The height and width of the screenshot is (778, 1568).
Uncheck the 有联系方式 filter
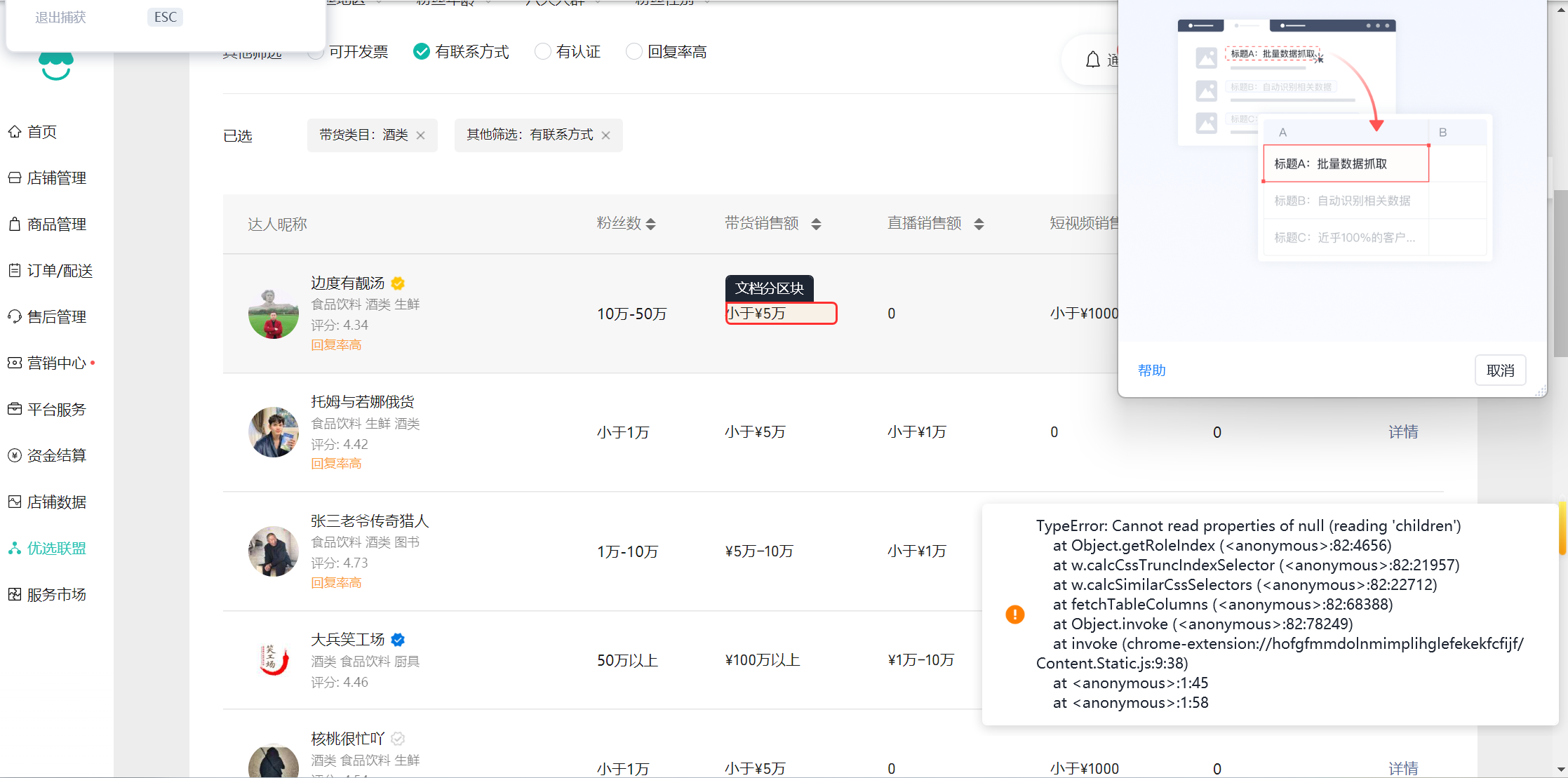(x=422, y=51)
